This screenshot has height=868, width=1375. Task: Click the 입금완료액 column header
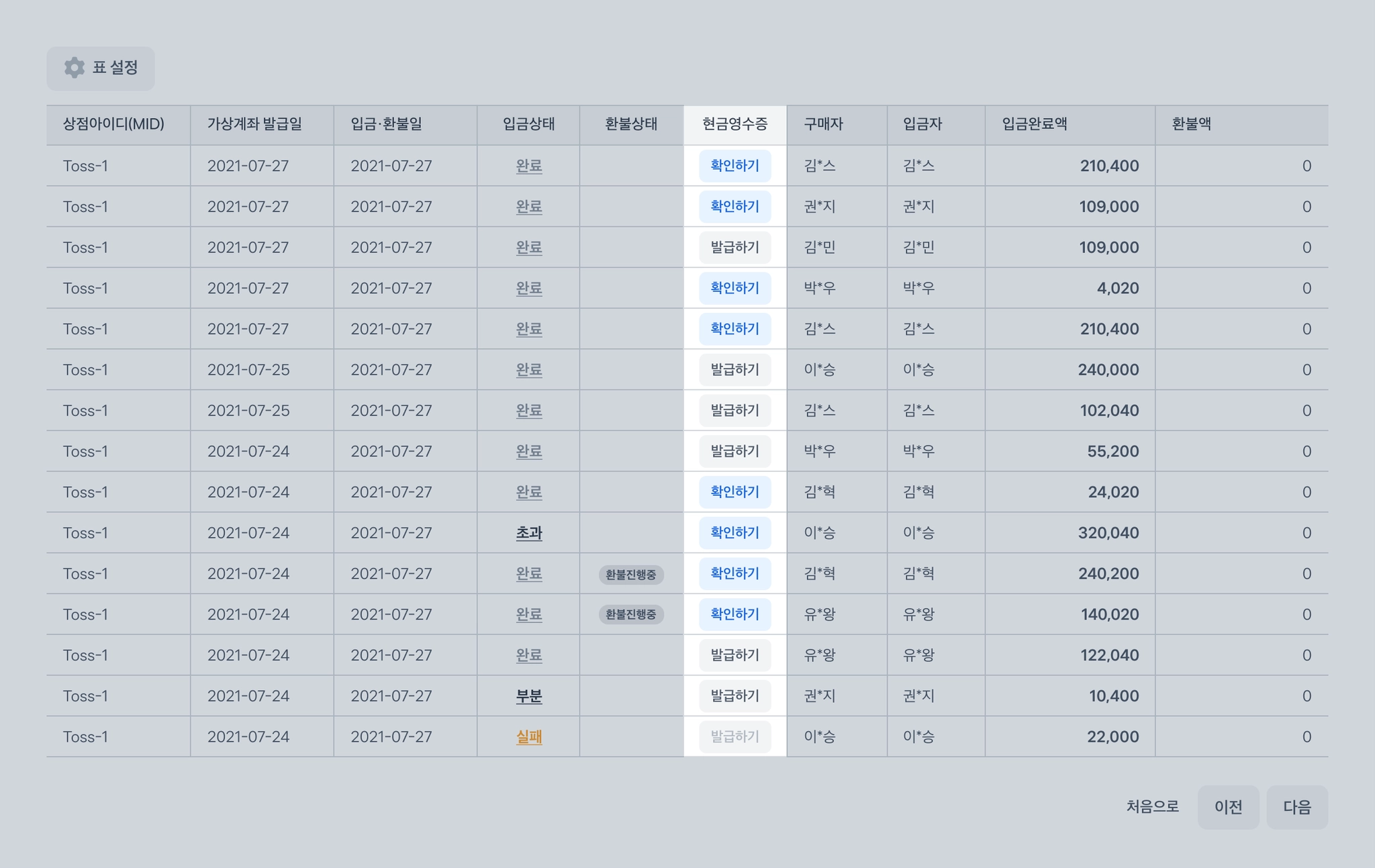point(1034,124)
